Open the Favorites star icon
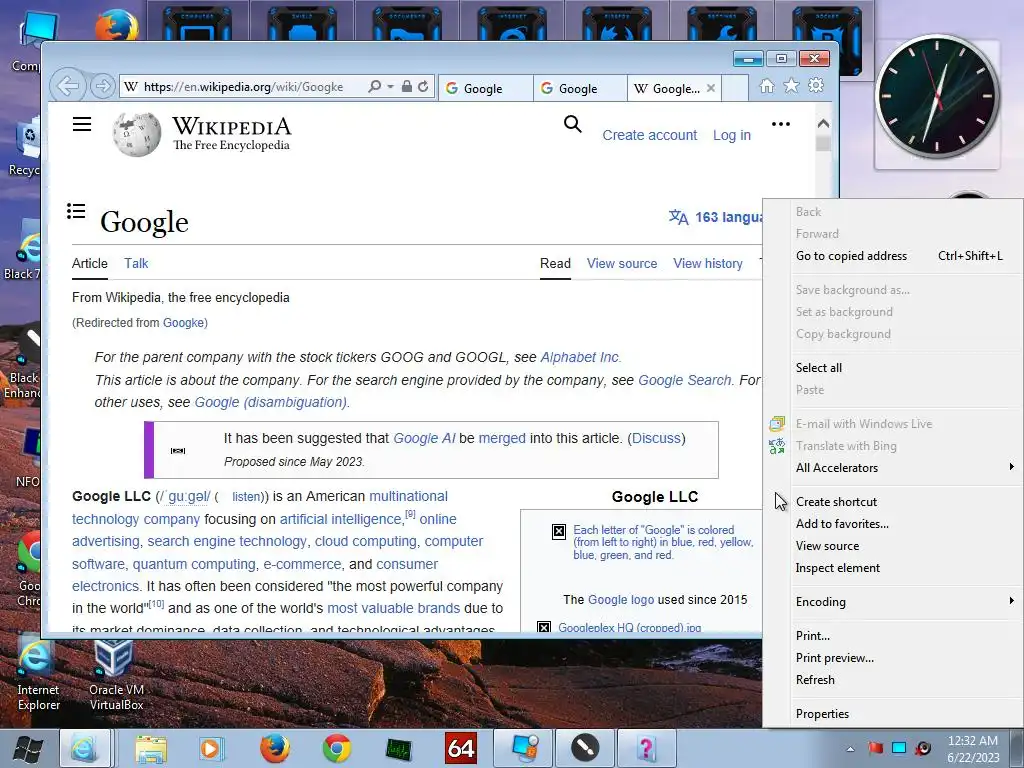1024x768 pixels. click(792, 86)
